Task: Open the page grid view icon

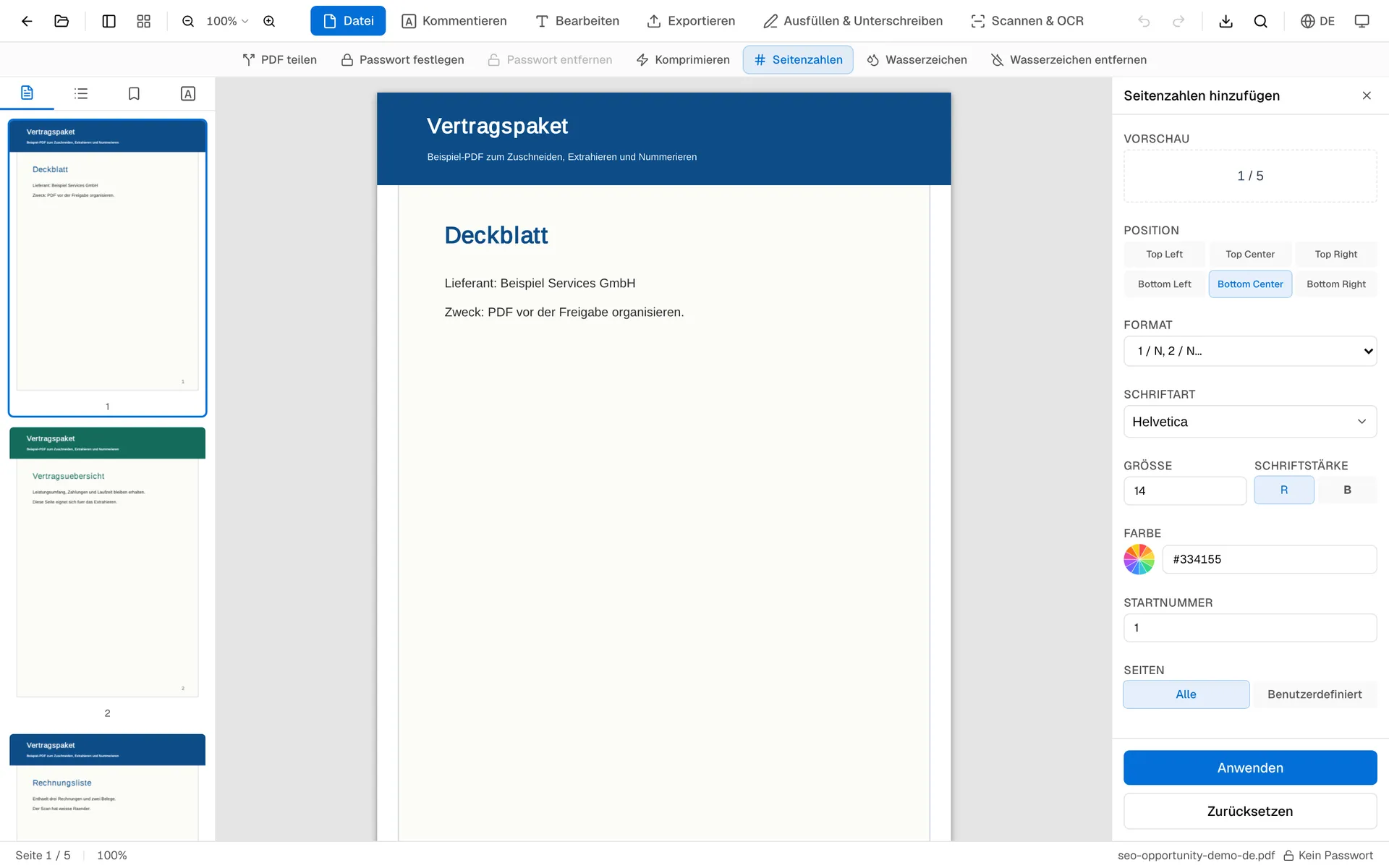Action: pyautogui.click(x=143, y=21)
